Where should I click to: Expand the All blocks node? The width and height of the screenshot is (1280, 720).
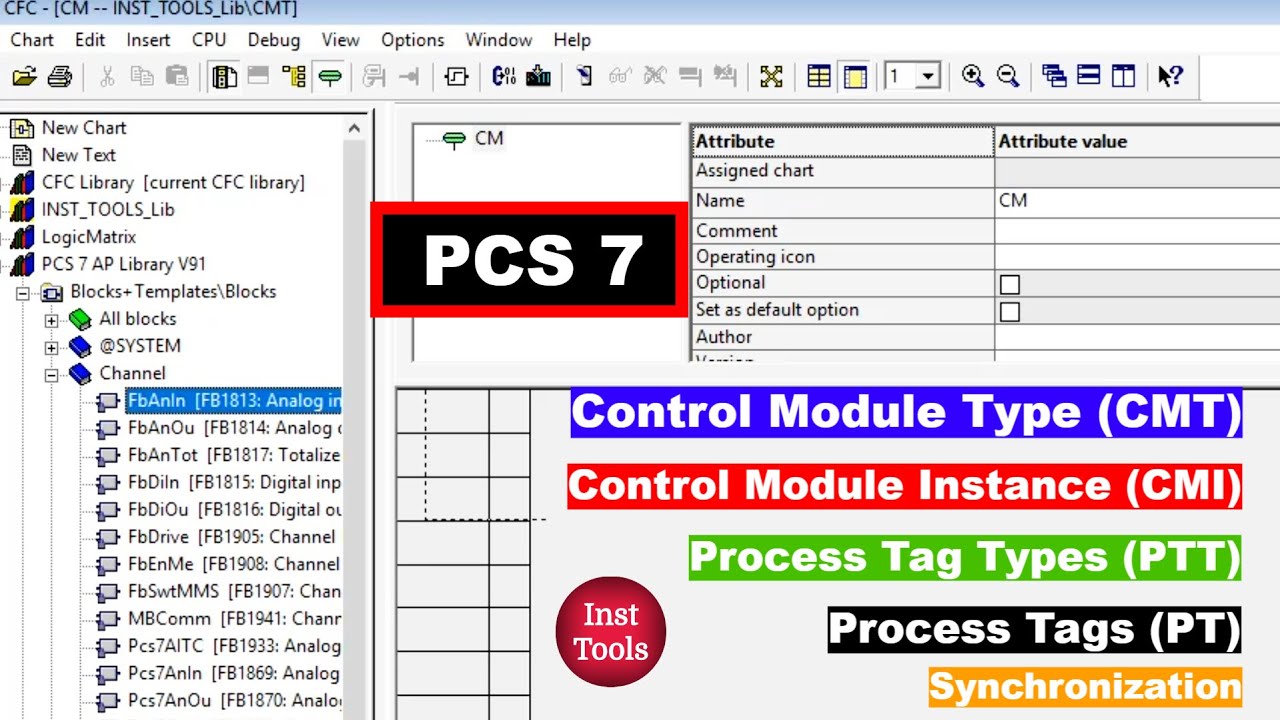51,320
